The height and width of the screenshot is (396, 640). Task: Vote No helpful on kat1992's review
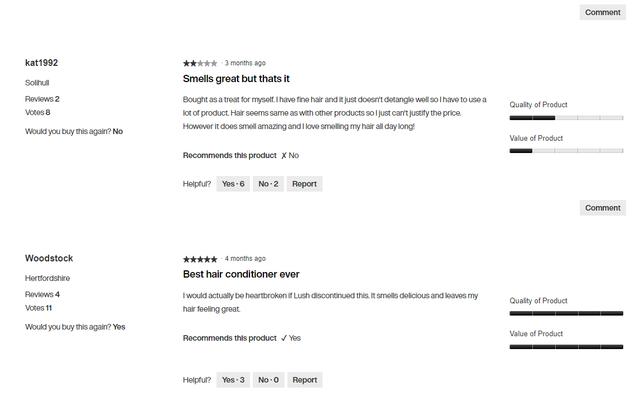(268, 184)
